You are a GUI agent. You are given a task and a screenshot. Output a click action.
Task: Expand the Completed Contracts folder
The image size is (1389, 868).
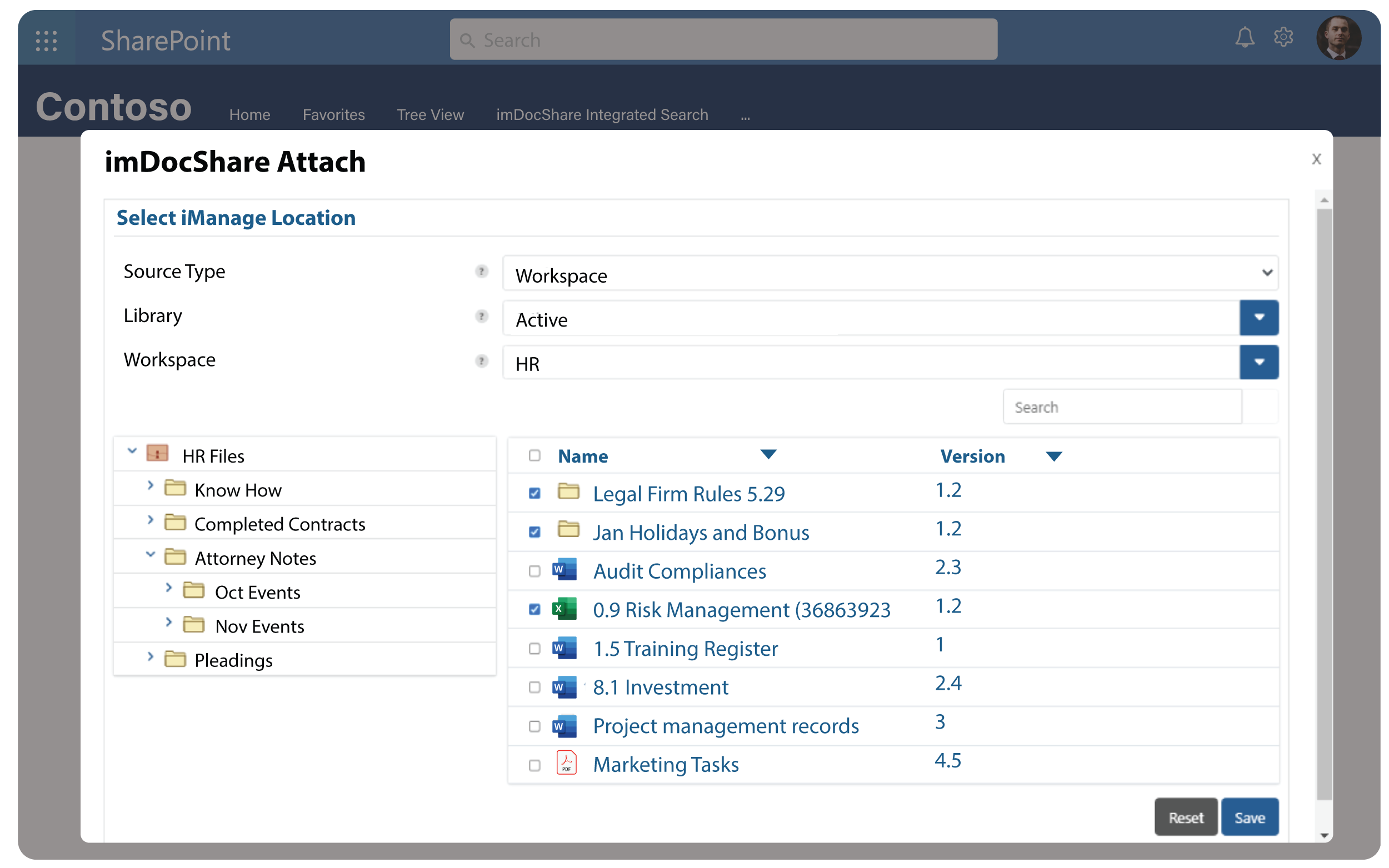tap(151, 520)
